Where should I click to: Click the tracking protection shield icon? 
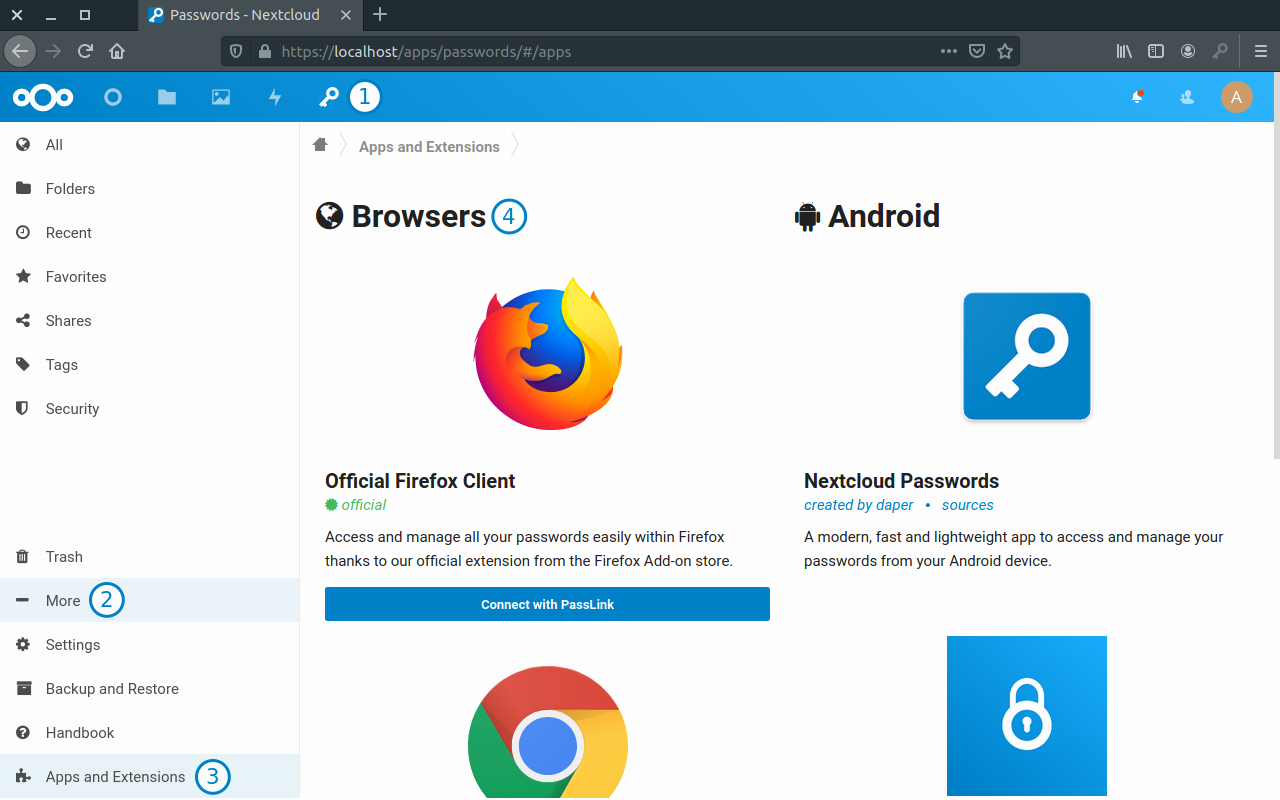pos(237,51)
